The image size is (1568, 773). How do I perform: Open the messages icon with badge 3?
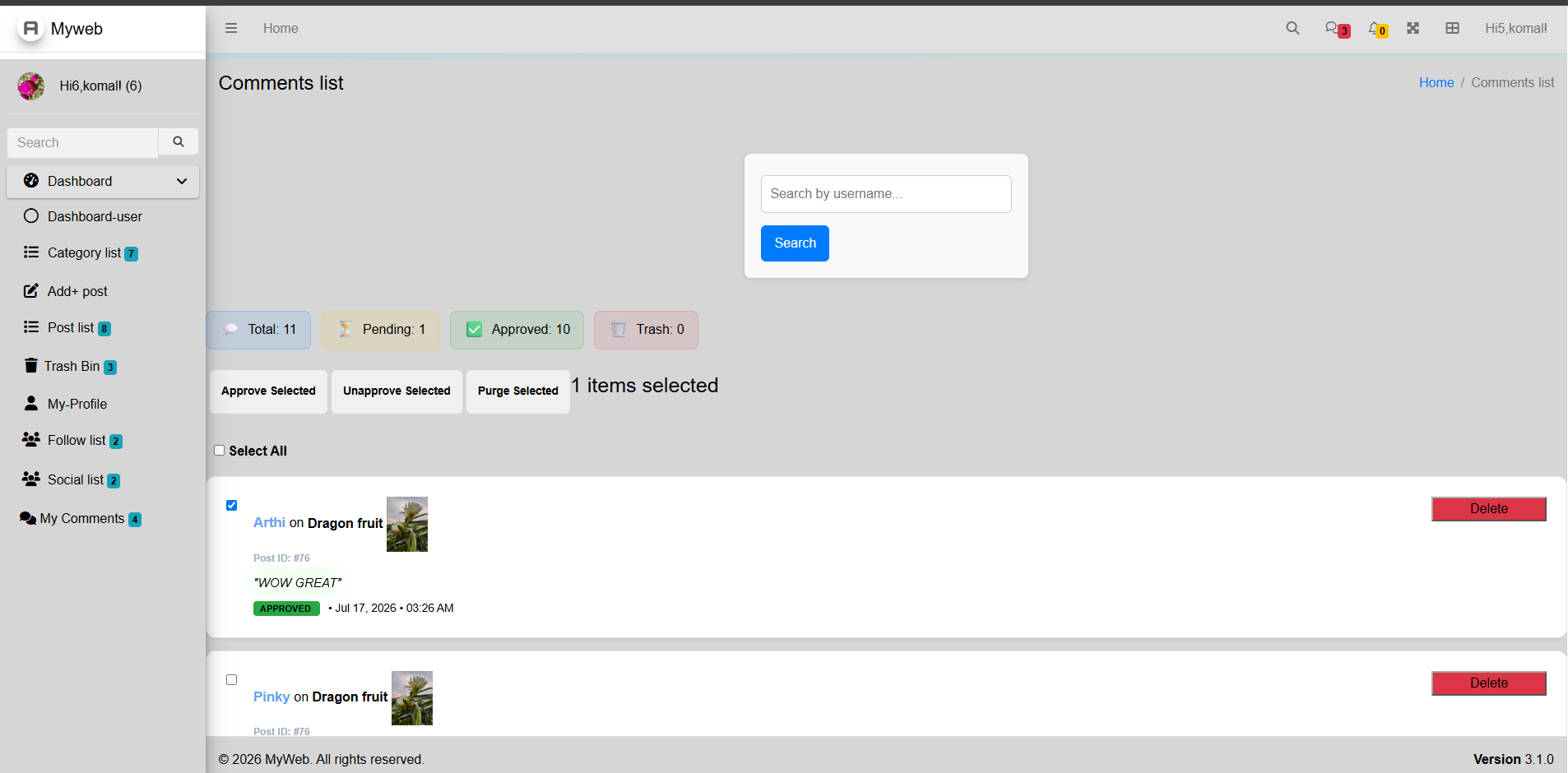point(1336,29)
